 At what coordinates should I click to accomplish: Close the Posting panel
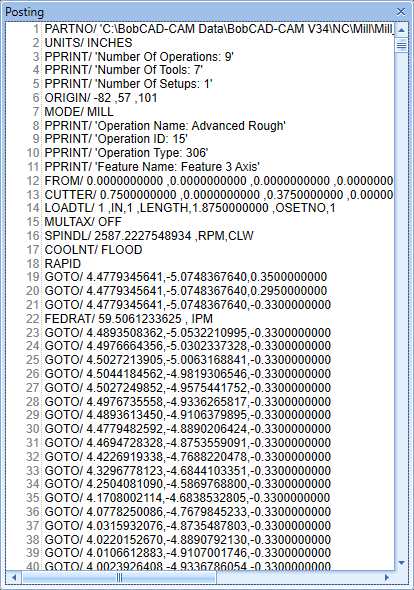coord(401,12)
